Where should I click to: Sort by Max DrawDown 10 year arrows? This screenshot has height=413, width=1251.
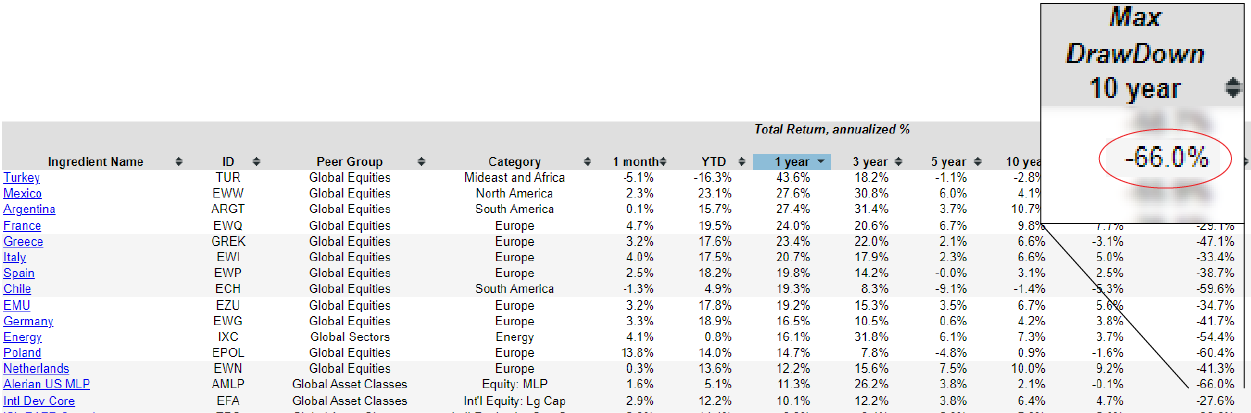coord(1233,88)
